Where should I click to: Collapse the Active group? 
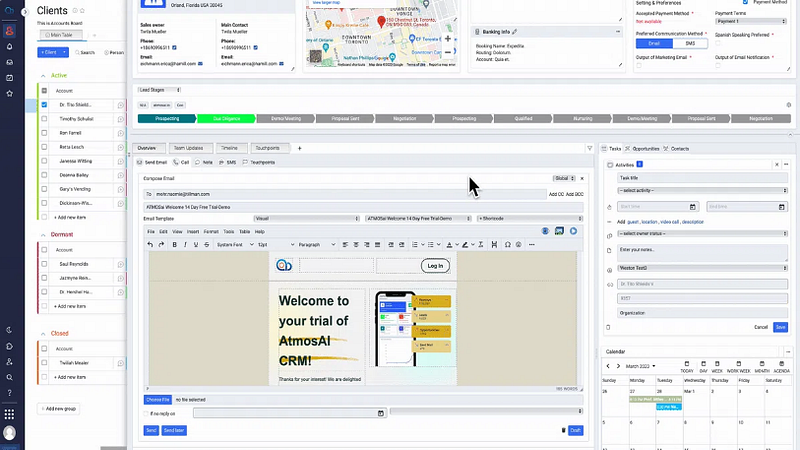(x=43, y=76)
